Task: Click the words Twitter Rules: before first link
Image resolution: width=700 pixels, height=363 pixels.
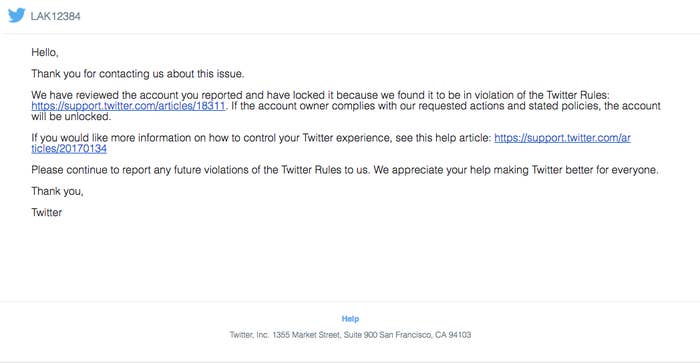Action: tap(578, 95)
